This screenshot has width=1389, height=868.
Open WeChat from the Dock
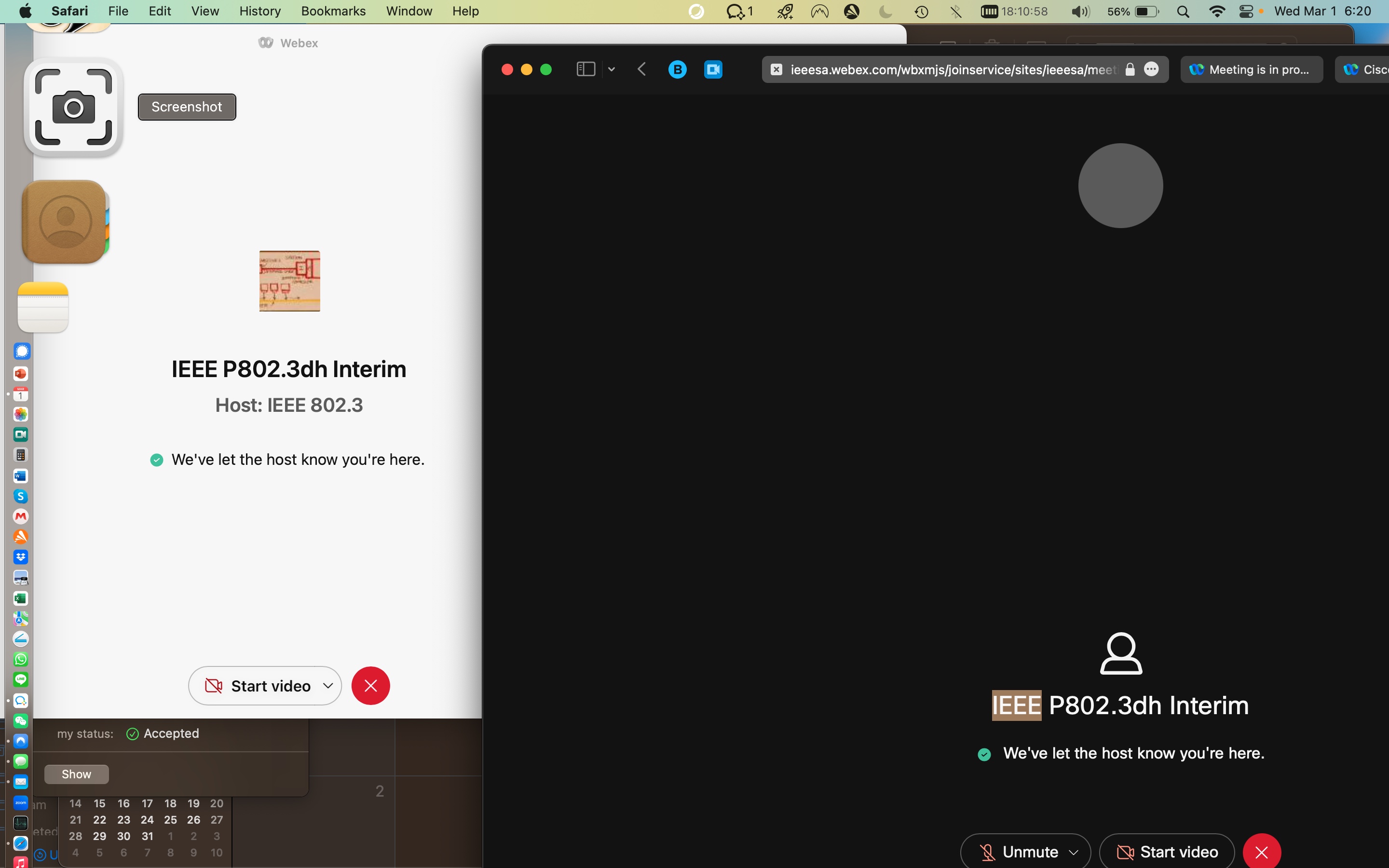pyautogui.click(x=21, y=720)
